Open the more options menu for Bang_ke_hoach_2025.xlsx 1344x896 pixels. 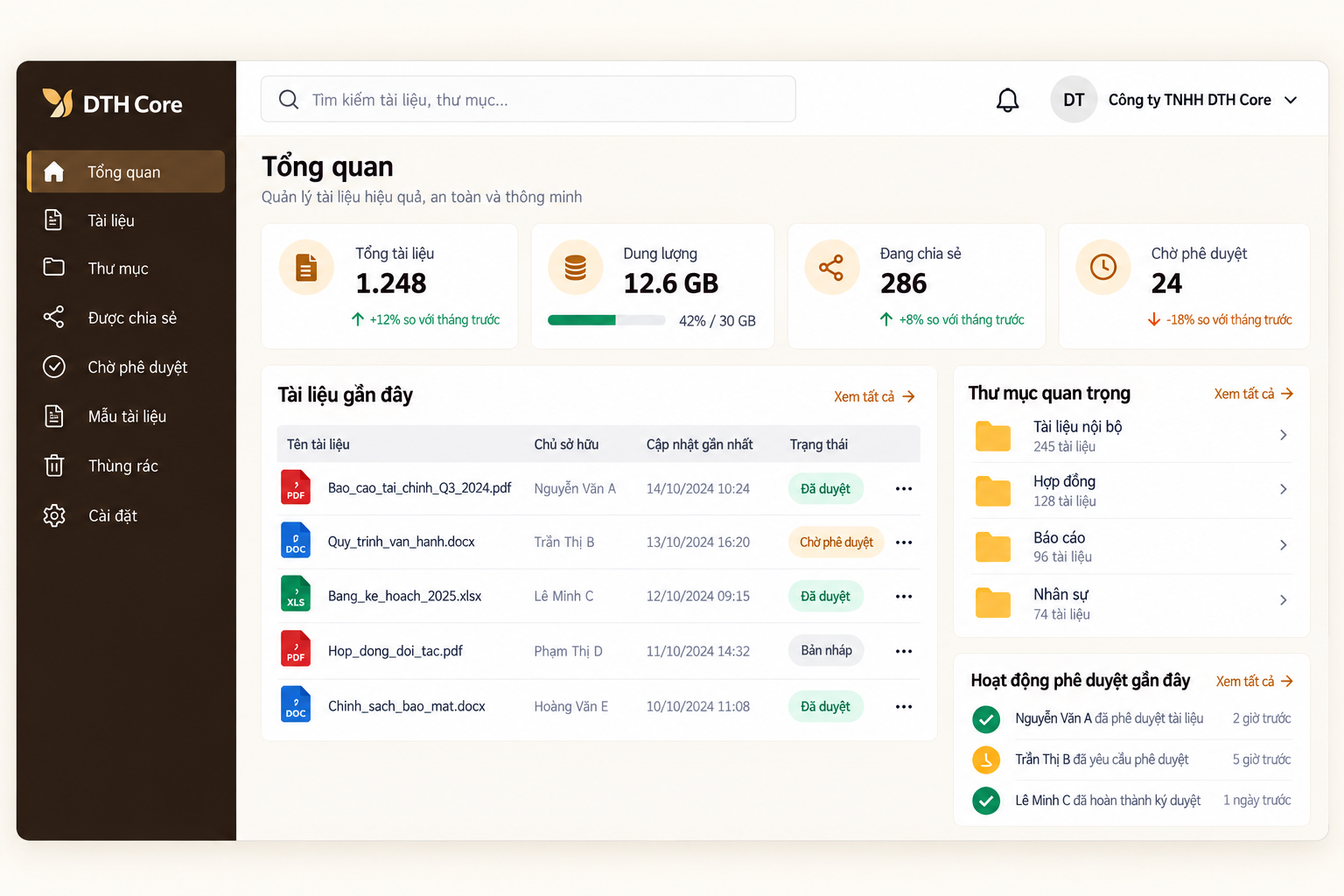coord(904,597)
